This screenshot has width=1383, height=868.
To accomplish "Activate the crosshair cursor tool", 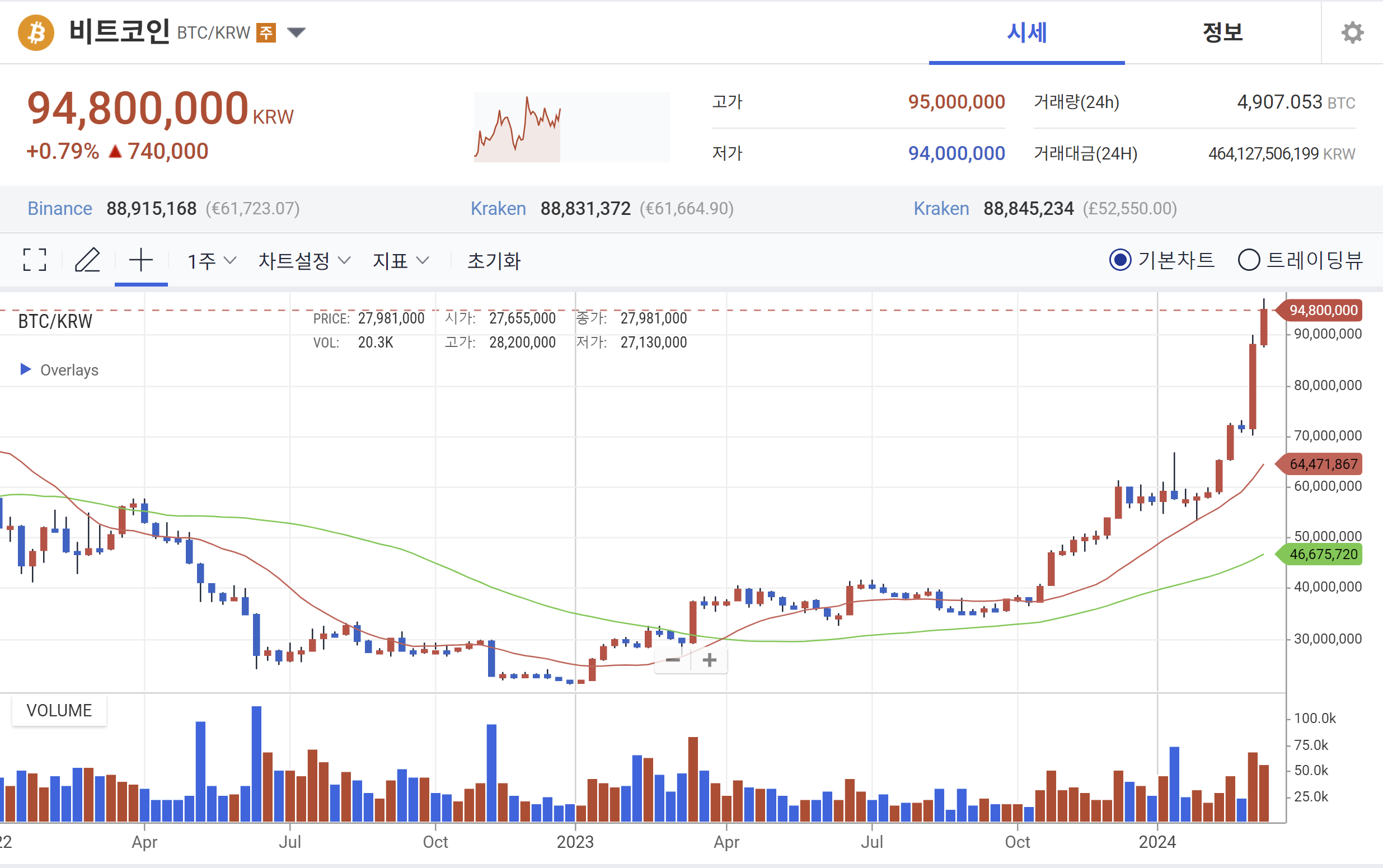I will [140, 260].
